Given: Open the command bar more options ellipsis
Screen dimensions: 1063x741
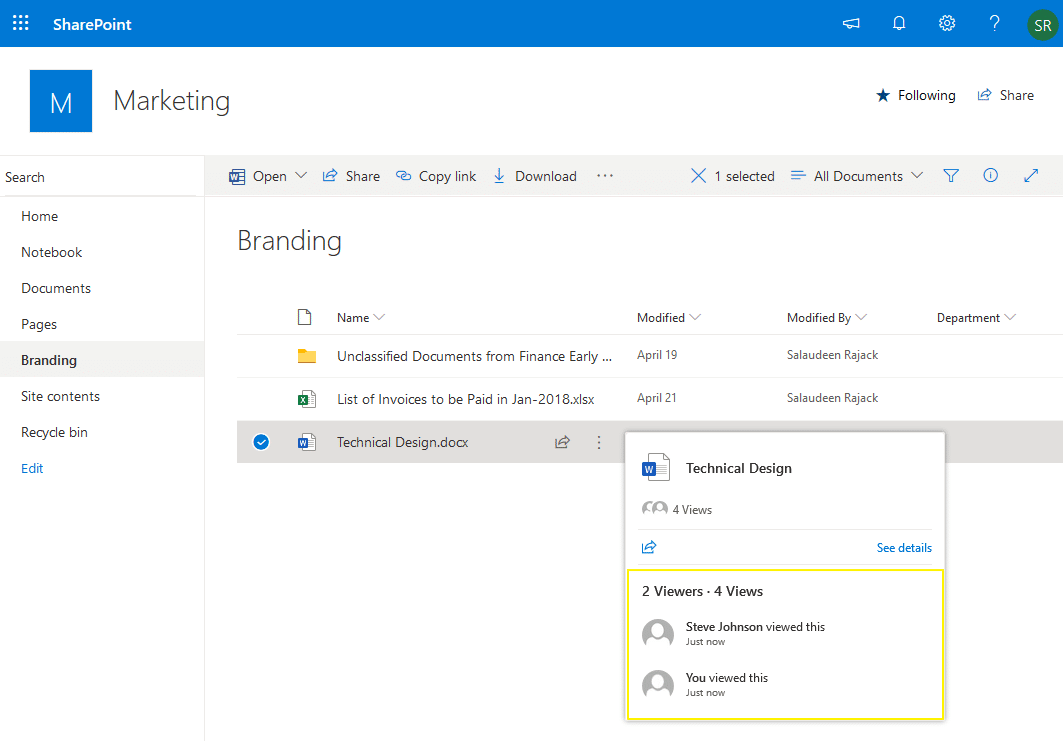Looking at the screenshot, I should 605,176.
